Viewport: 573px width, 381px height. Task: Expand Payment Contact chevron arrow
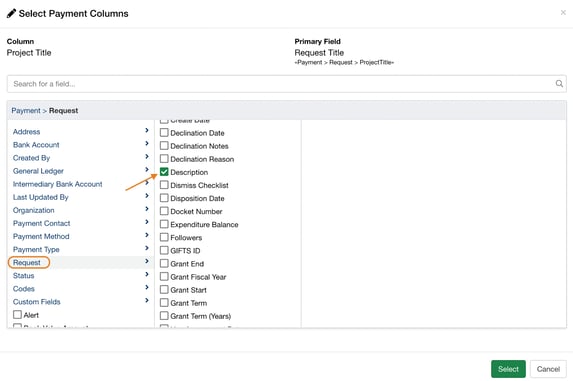point(147,222)
